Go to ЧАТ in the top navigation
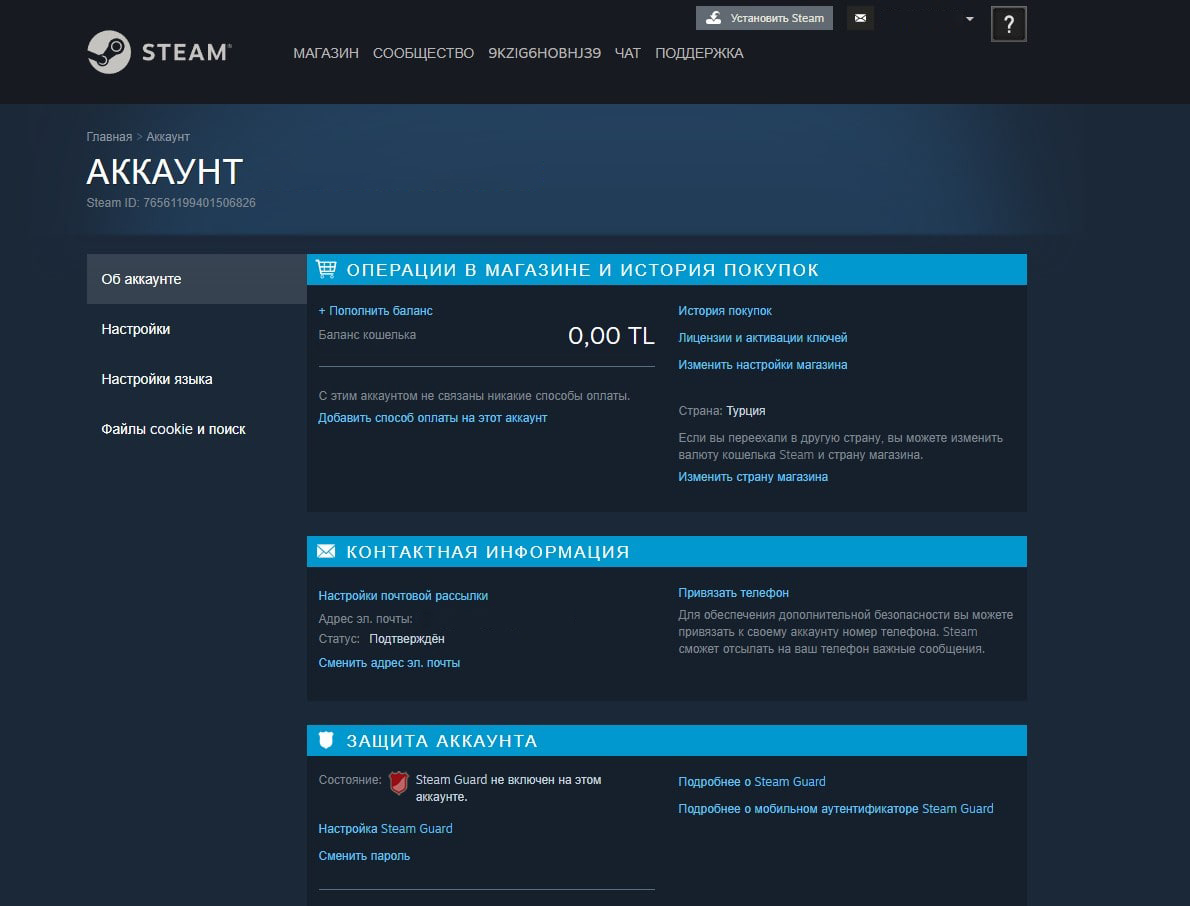 [x=628, y=53]
